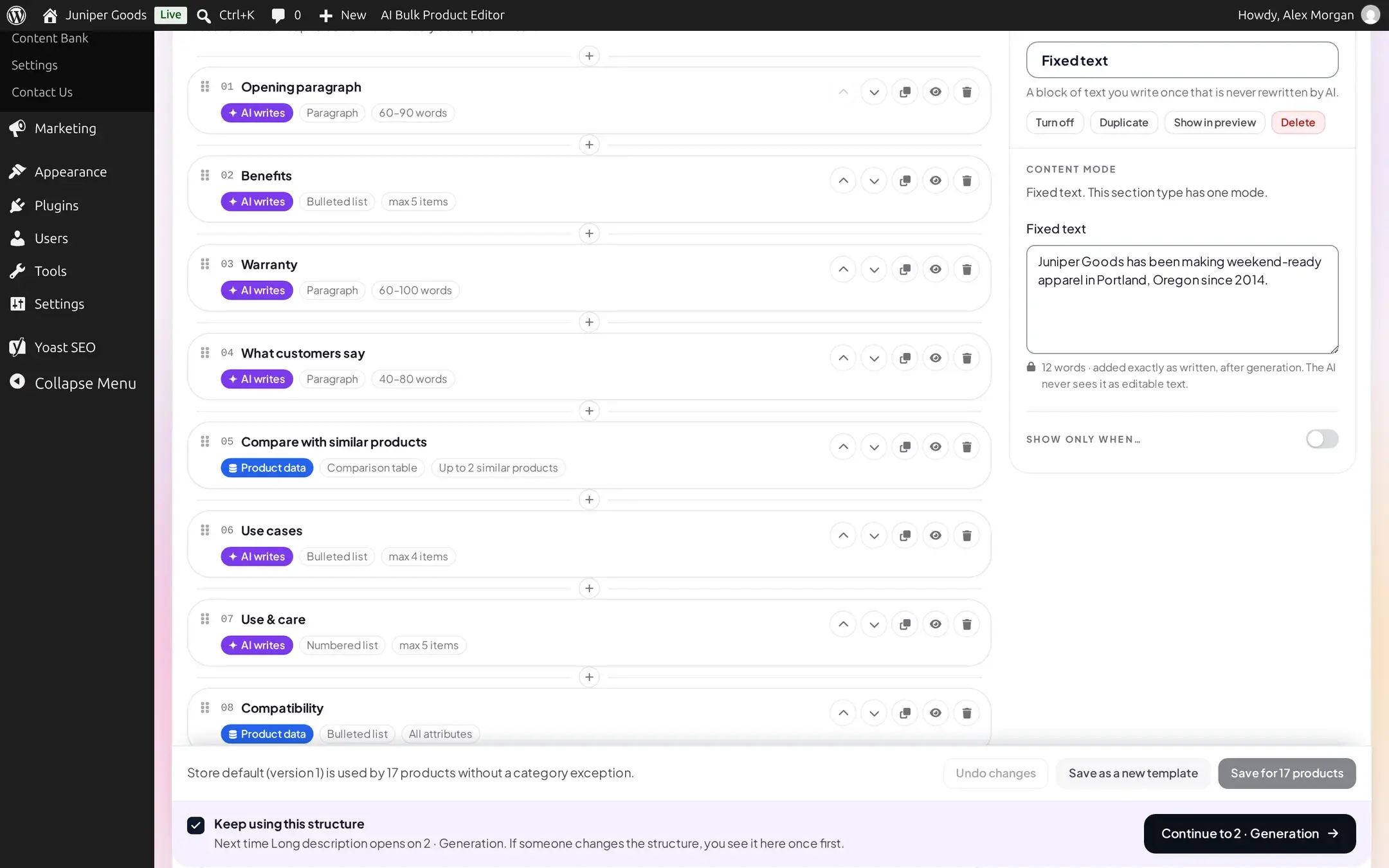Duplicate the What customers say section
The width and height of the screenshot is (1389, 868).
click(905, 358)
